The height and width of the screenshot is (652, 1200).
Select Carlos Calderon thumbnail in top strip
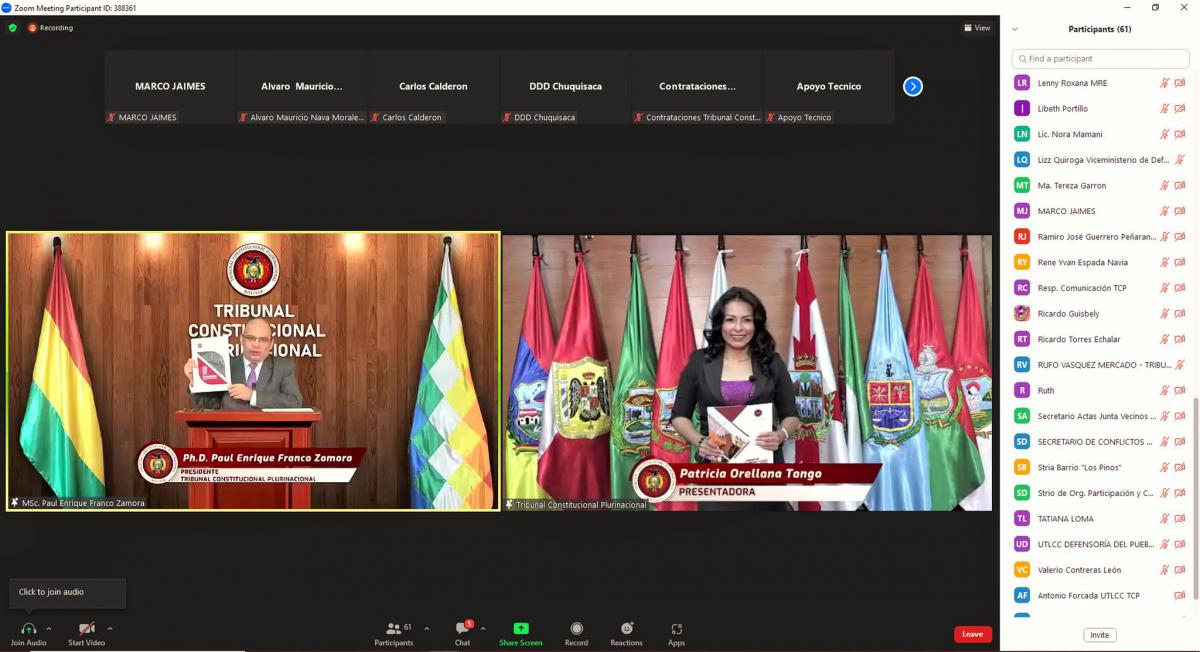(x=433, y=87)
